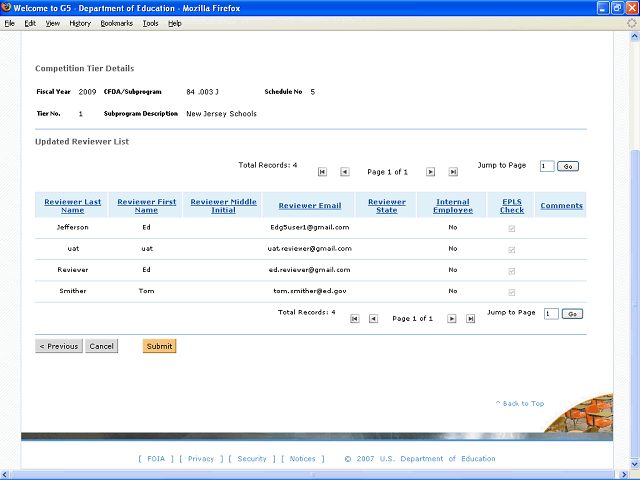The image size is (640, 480).
Task: Click the horizontal scrollbar left arrow
Action: click(x=4, y=475)
